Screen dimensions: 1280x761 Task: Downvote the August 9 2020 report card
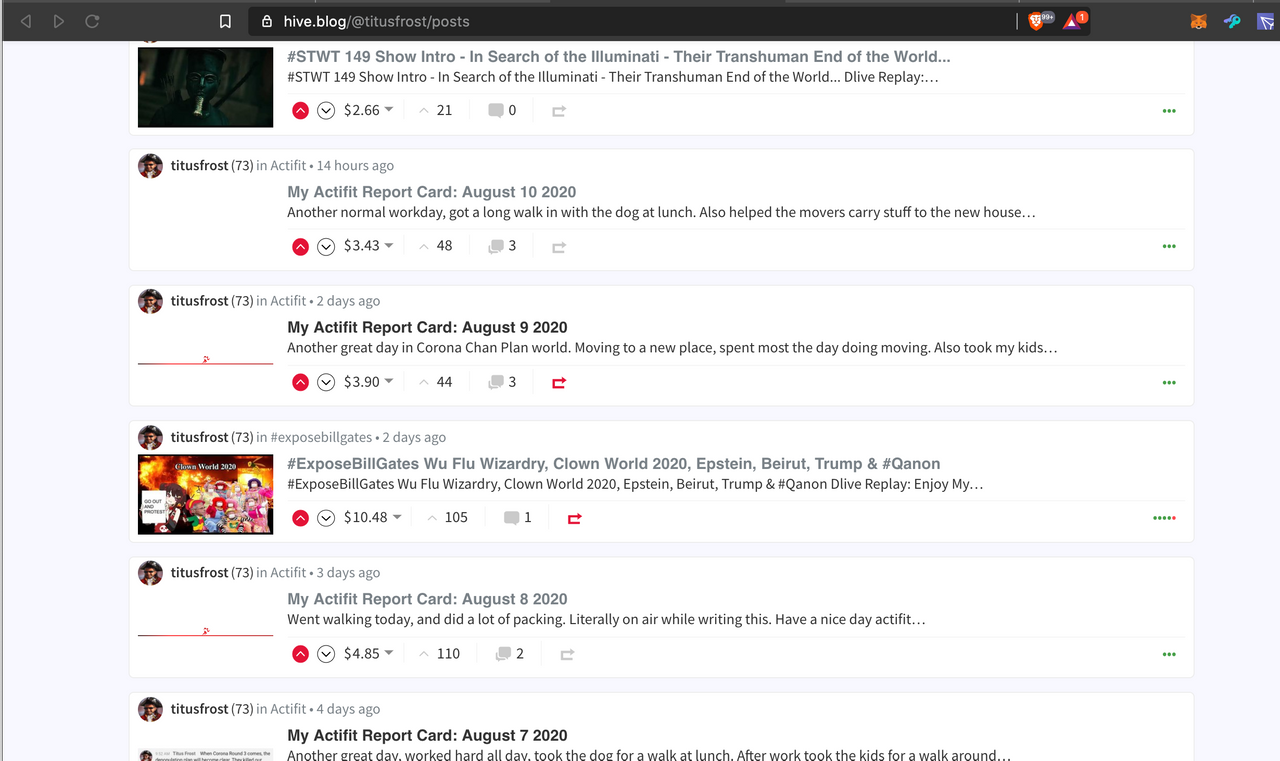pos(325,382)
